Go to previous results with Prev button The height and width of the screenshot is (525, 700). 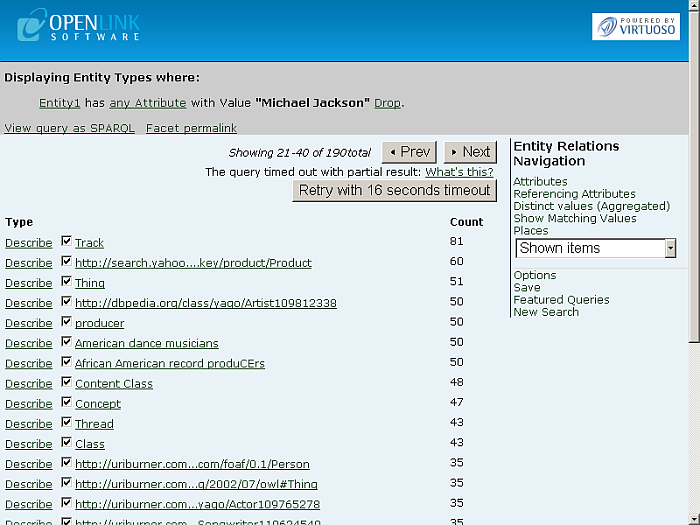coord(410,152)
